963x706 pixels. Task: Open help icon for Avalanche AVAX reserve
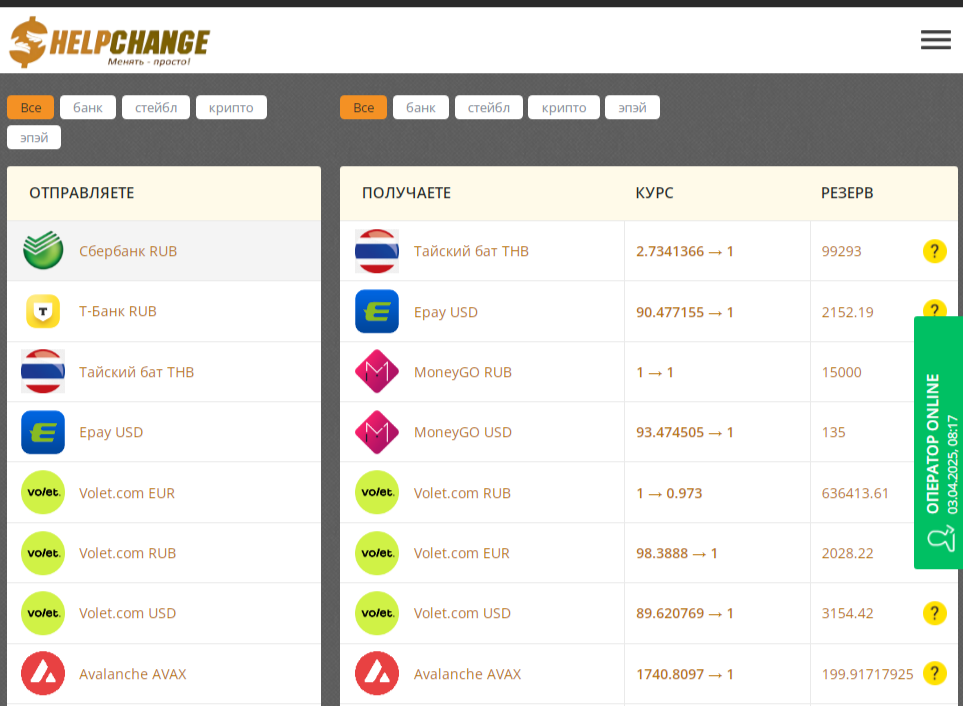click(x=934, y=673)
